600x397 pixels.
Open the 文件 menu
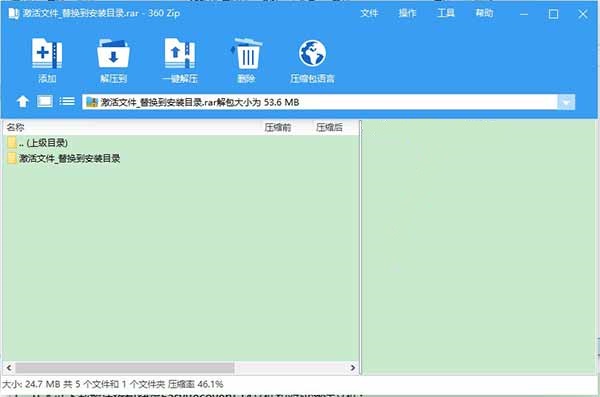(369, 13)
